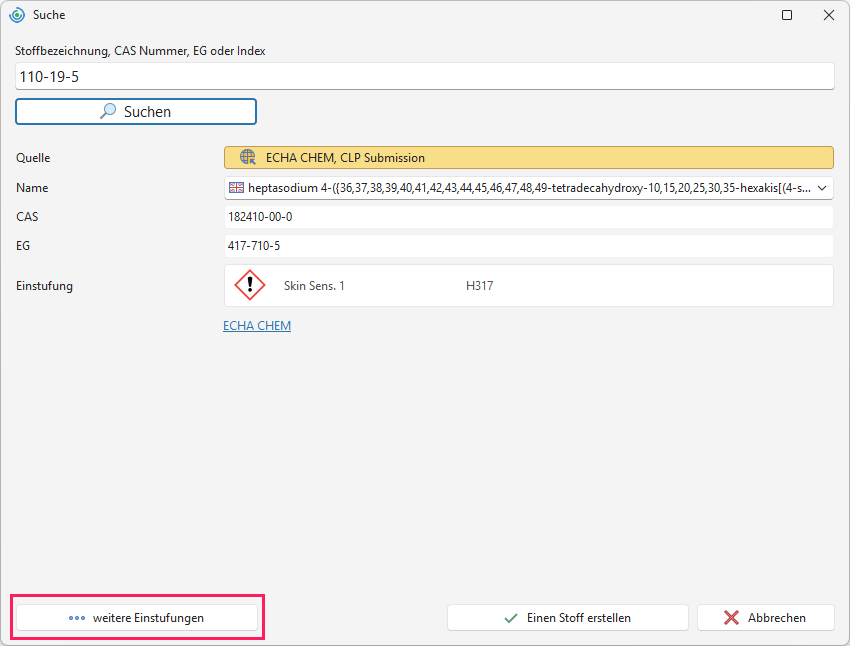Click the three dots icon
The width and height of the screenshot is (850, 646).
[x=77, y=618]
